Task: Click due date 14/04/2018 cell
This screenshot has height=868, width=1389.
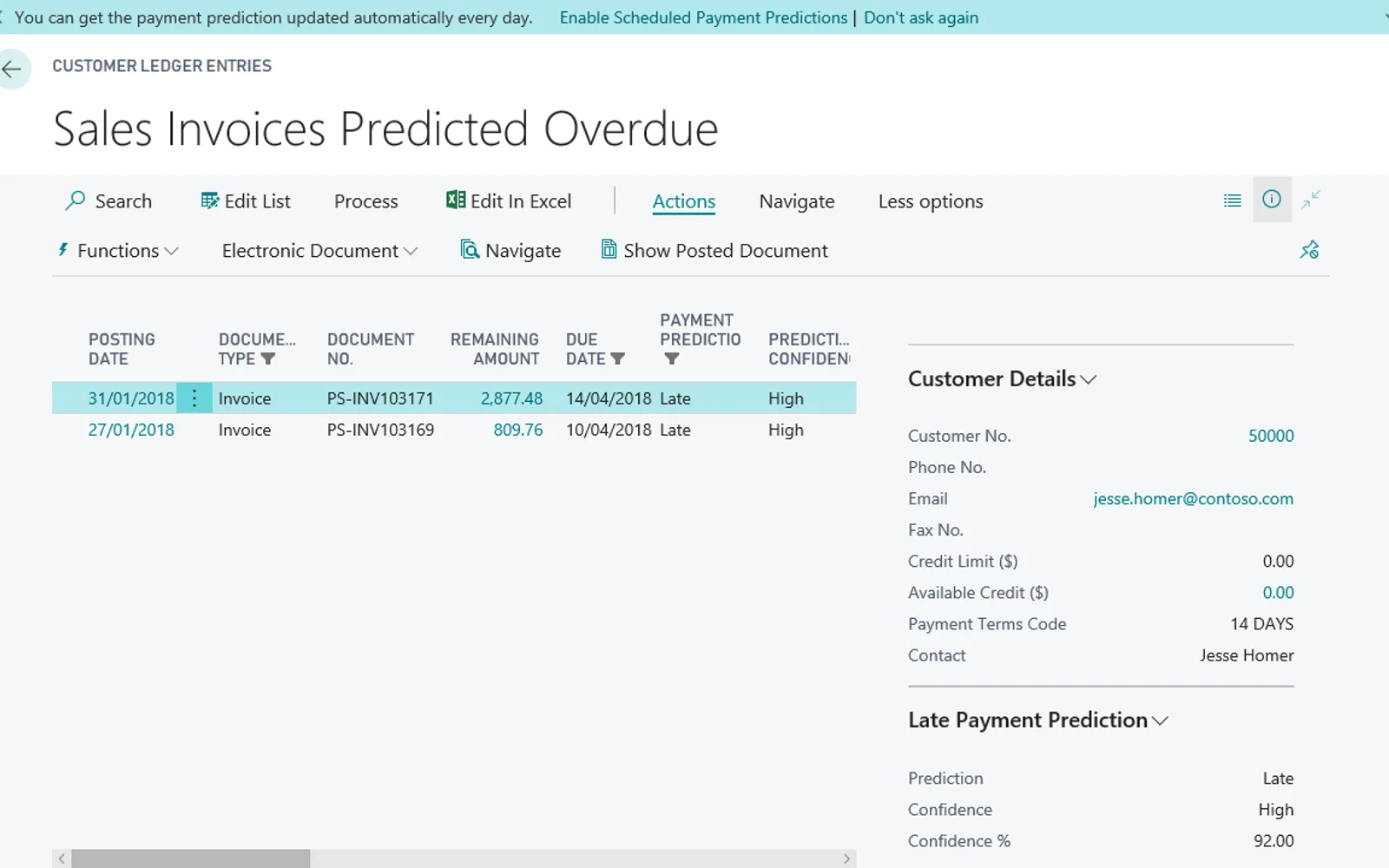Action: [609, 398]
